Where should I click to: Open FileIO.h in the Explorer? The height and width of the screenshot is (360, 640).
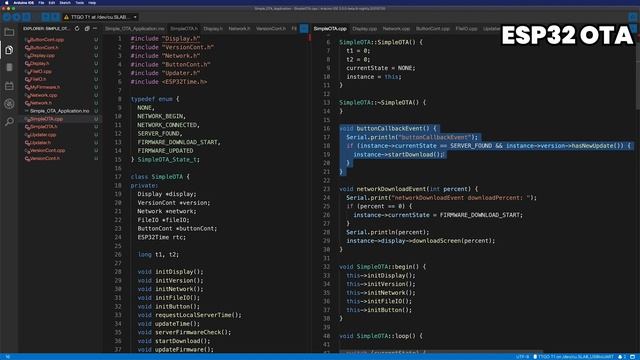(x=61, y=79)
